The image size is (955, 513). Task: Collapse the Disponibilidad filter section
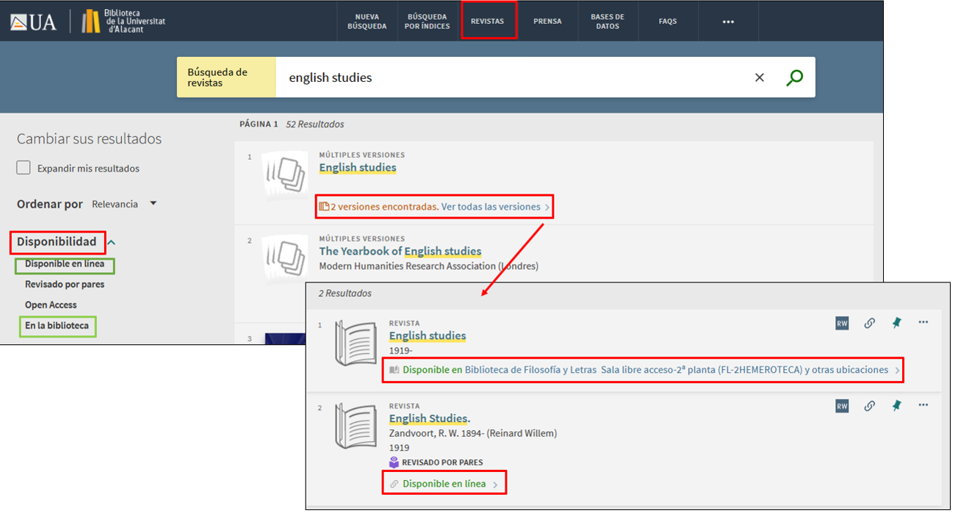[112, 242]
